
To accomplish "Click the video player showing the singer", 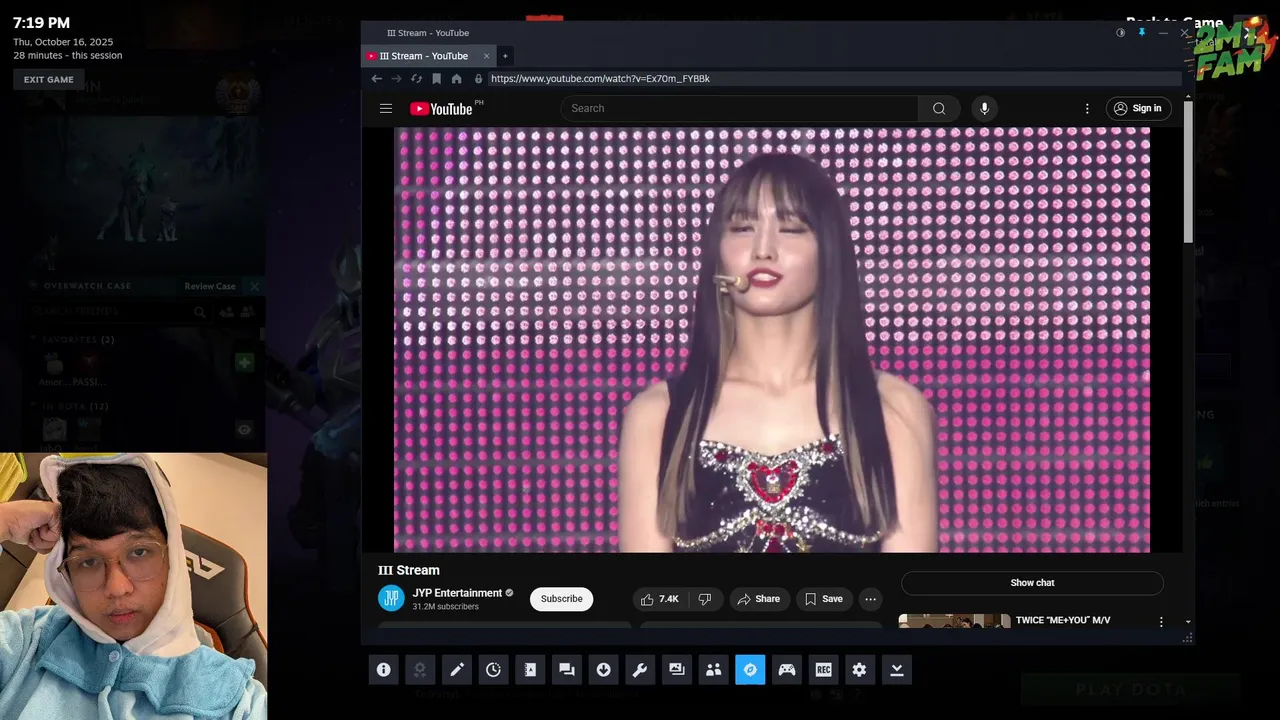I will coord(772,339).
